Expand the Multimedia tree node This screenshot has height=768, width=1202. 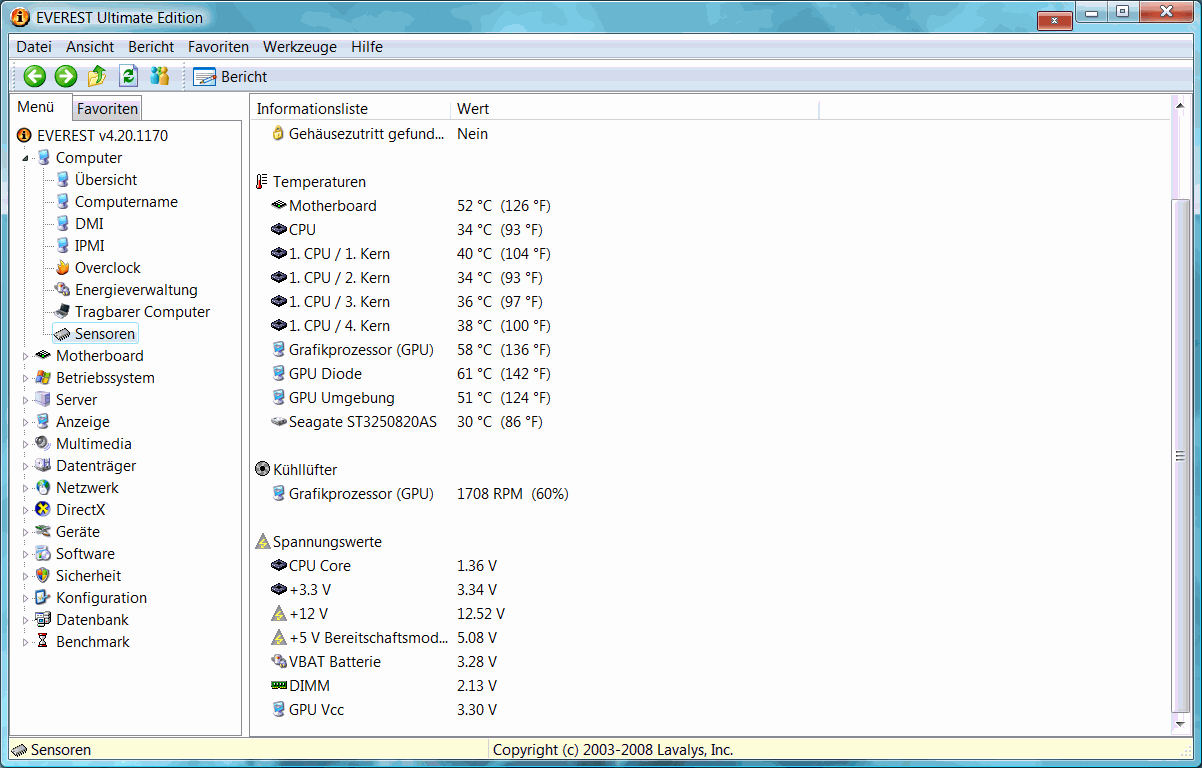coord(25,444)
